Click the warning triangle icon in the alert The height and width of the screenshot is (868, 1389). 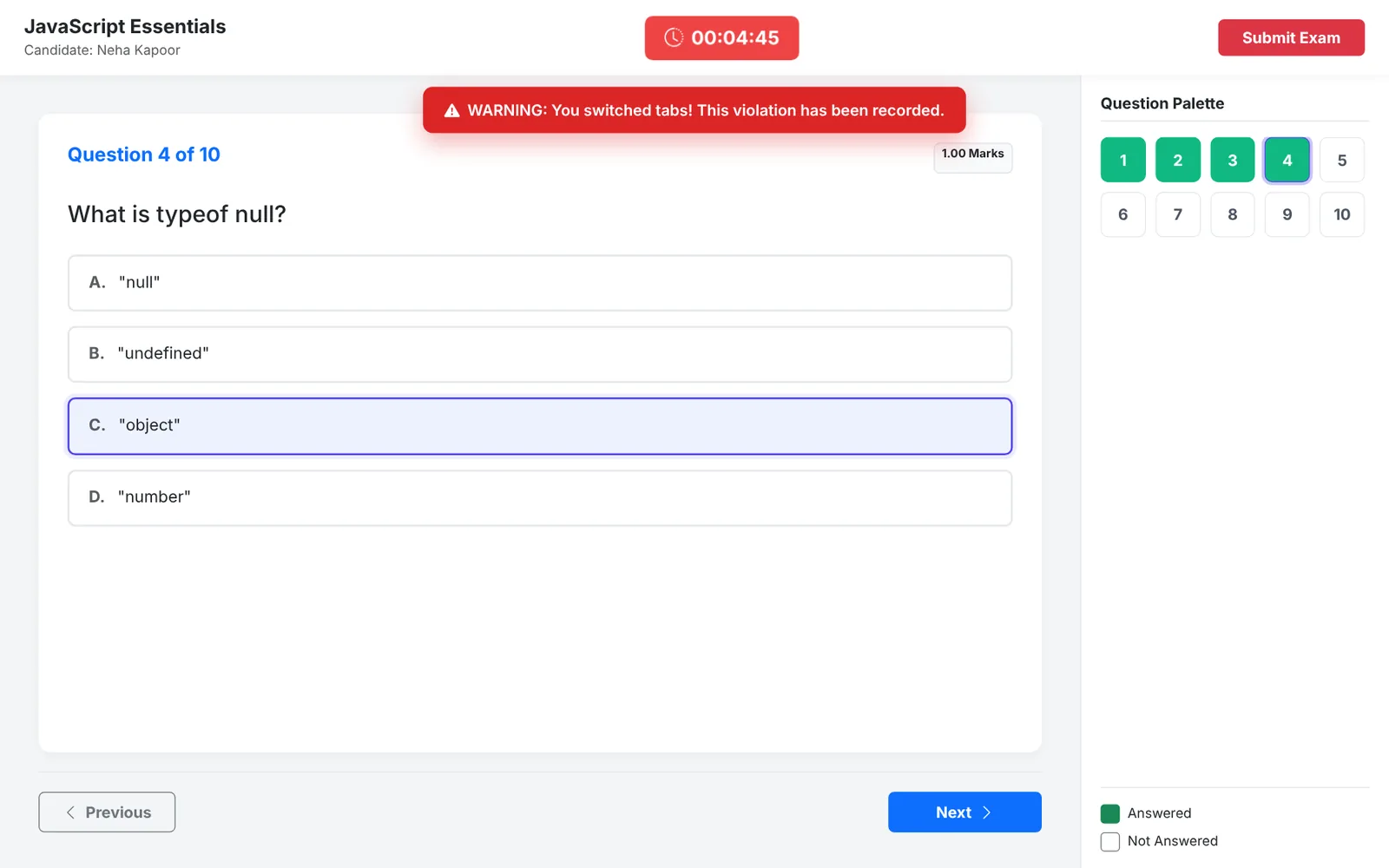point(451,110)
